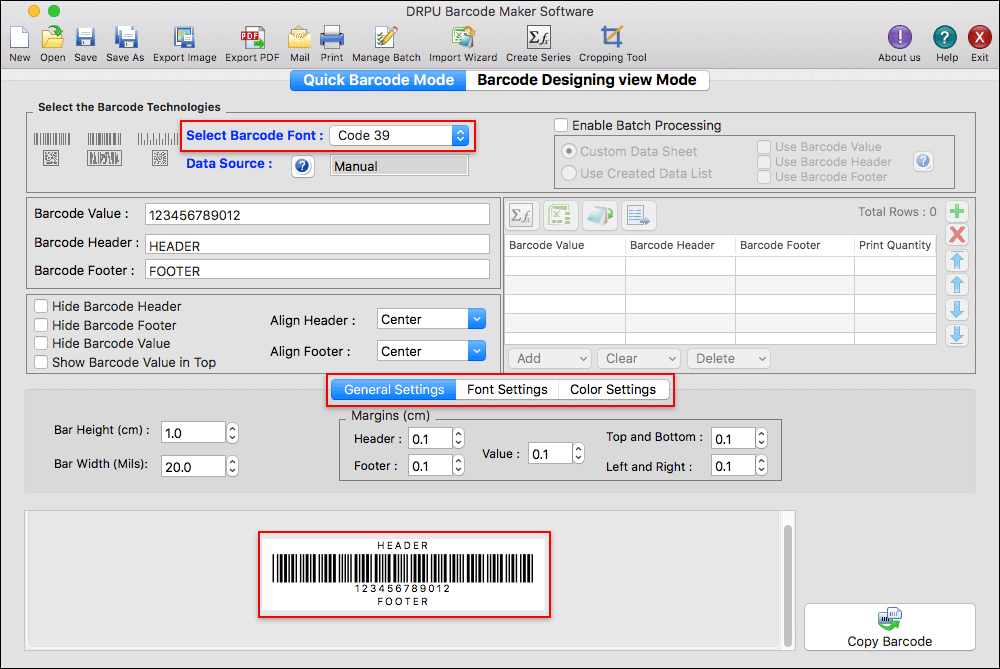Click the Top and Bottom margin stepper

pyautogui.click(x=761, y=439)
